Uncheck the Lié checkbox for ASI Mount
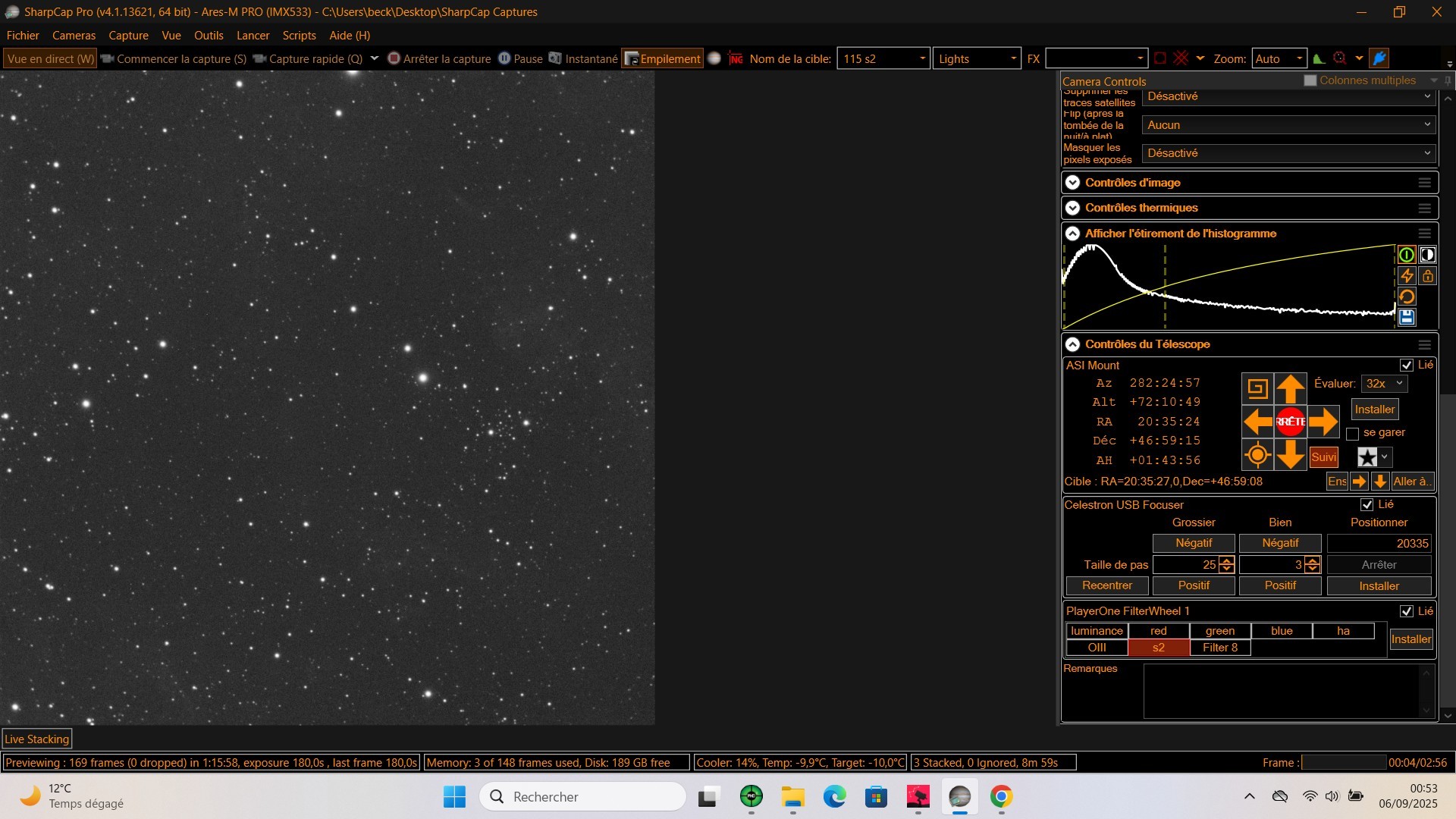This screenshot has width=1456, height=819. 1407,366
